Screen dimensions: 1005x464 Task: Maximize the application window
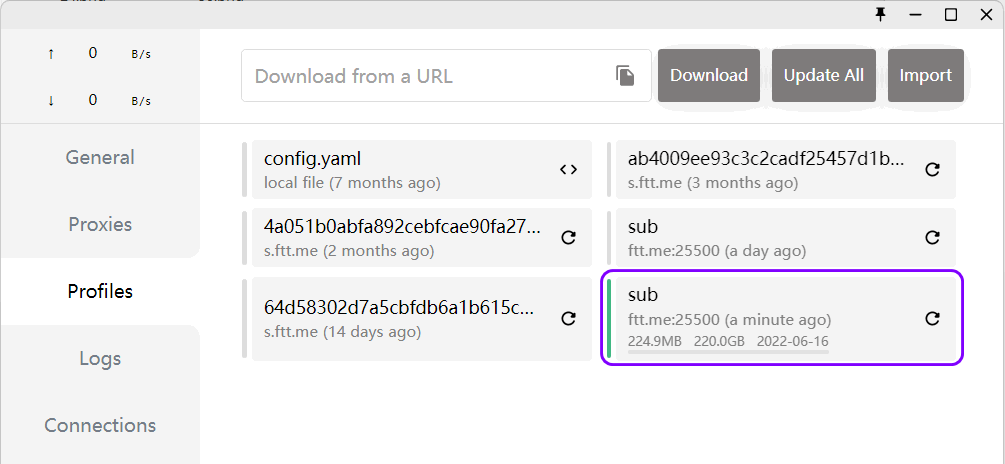point(951,14)
